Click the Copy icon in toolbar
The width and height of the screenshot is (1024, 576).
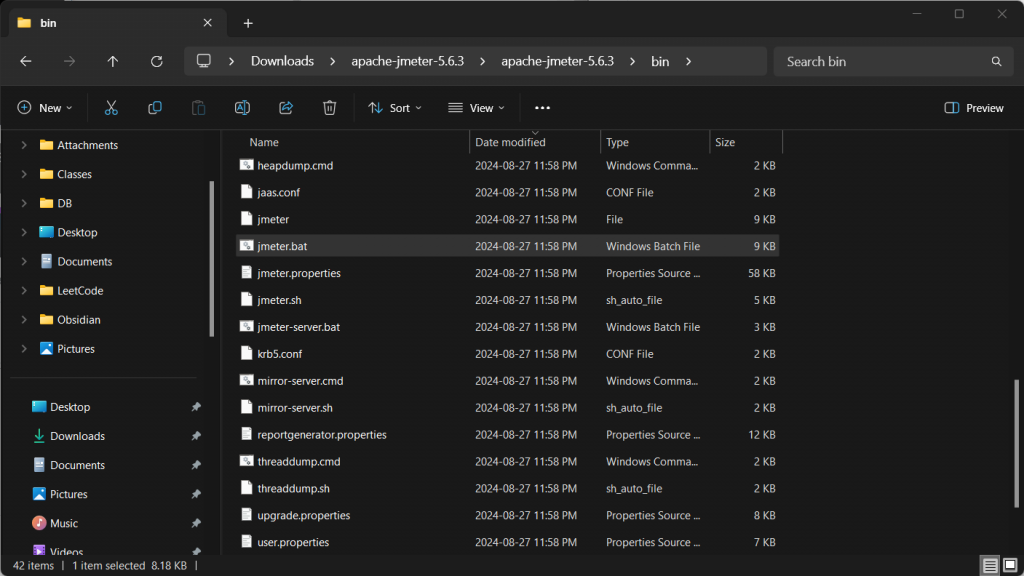[x=155, y=108]
